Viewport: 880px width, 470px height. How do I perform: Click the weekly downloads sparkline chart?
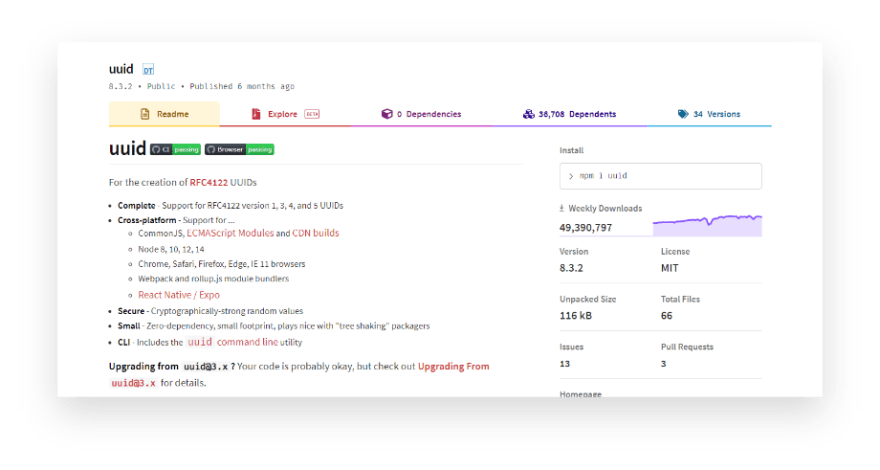click(x=707, y=225)
